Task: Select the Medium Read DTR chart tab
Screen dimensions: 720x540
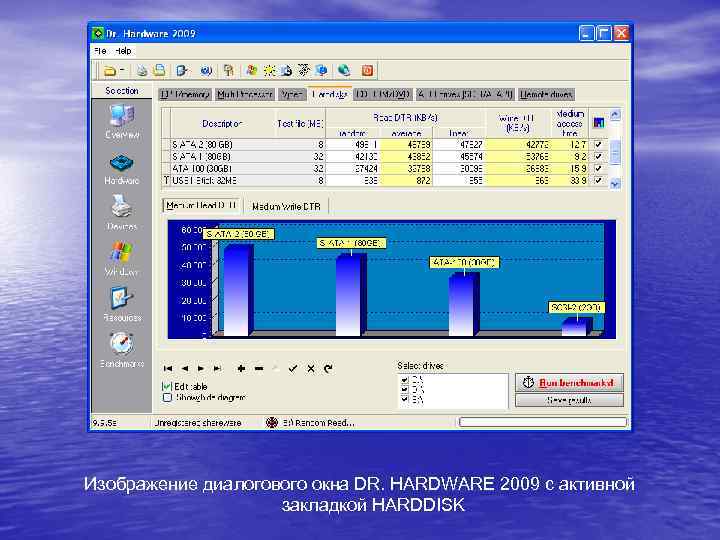Action: [x=202, y=205]
